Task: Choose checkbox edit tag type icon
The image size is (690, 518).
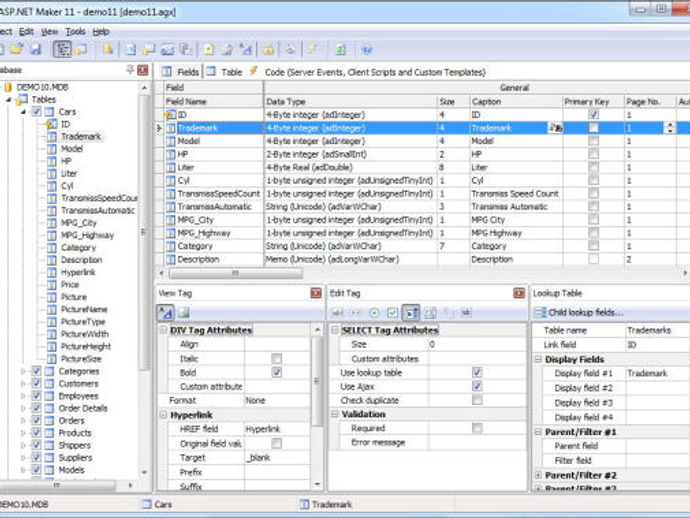Action: 392,313
